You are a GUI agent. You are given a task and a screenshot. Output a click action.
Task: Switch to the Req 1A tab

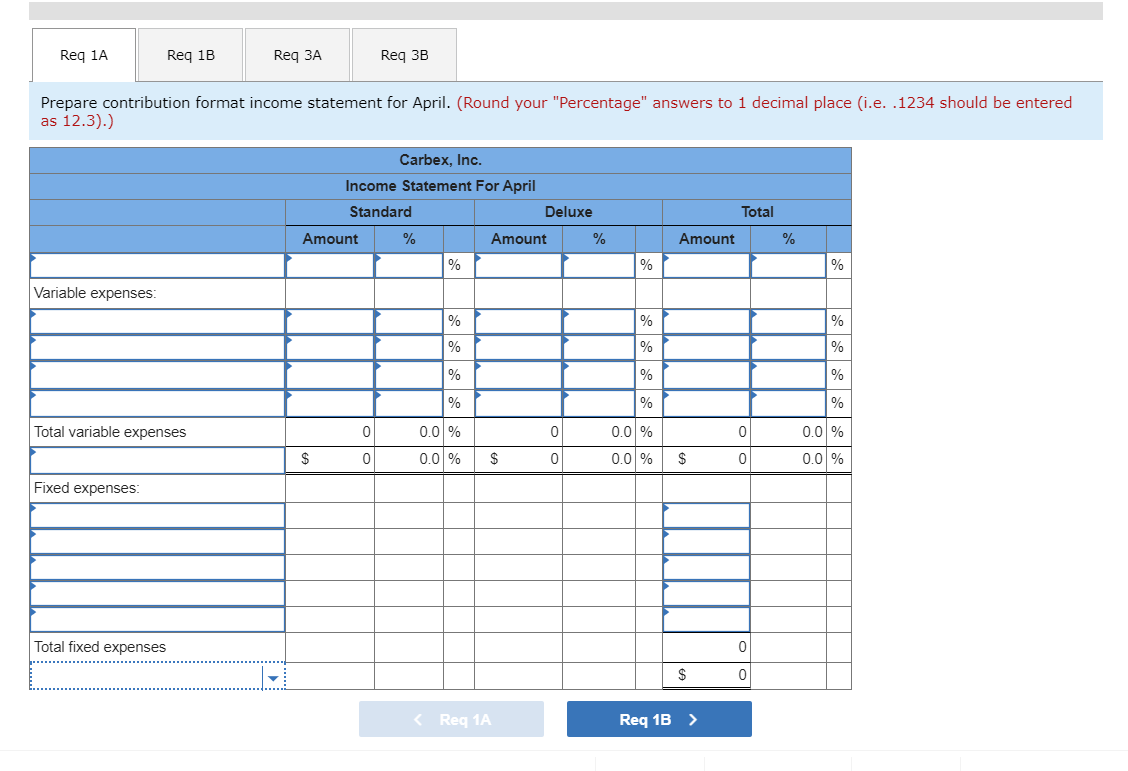pos(83,55)
